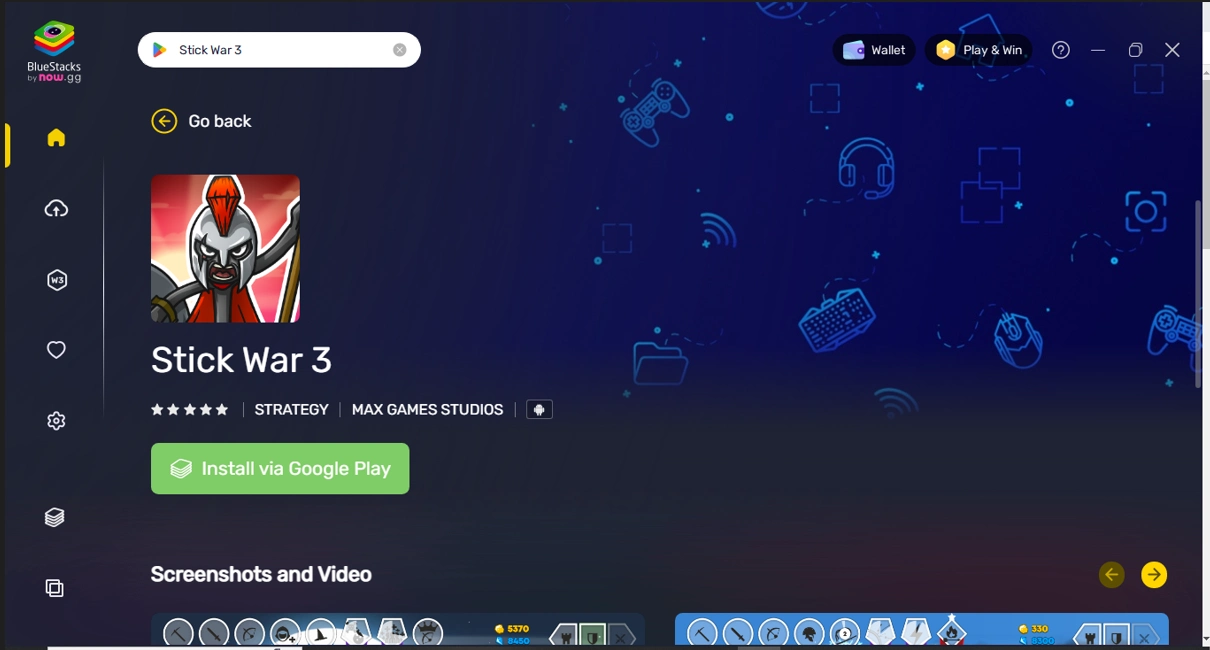Click the Stick War 3 app icon image
Viewport: 1210px width, 650px height.
[x=225, y=249]
